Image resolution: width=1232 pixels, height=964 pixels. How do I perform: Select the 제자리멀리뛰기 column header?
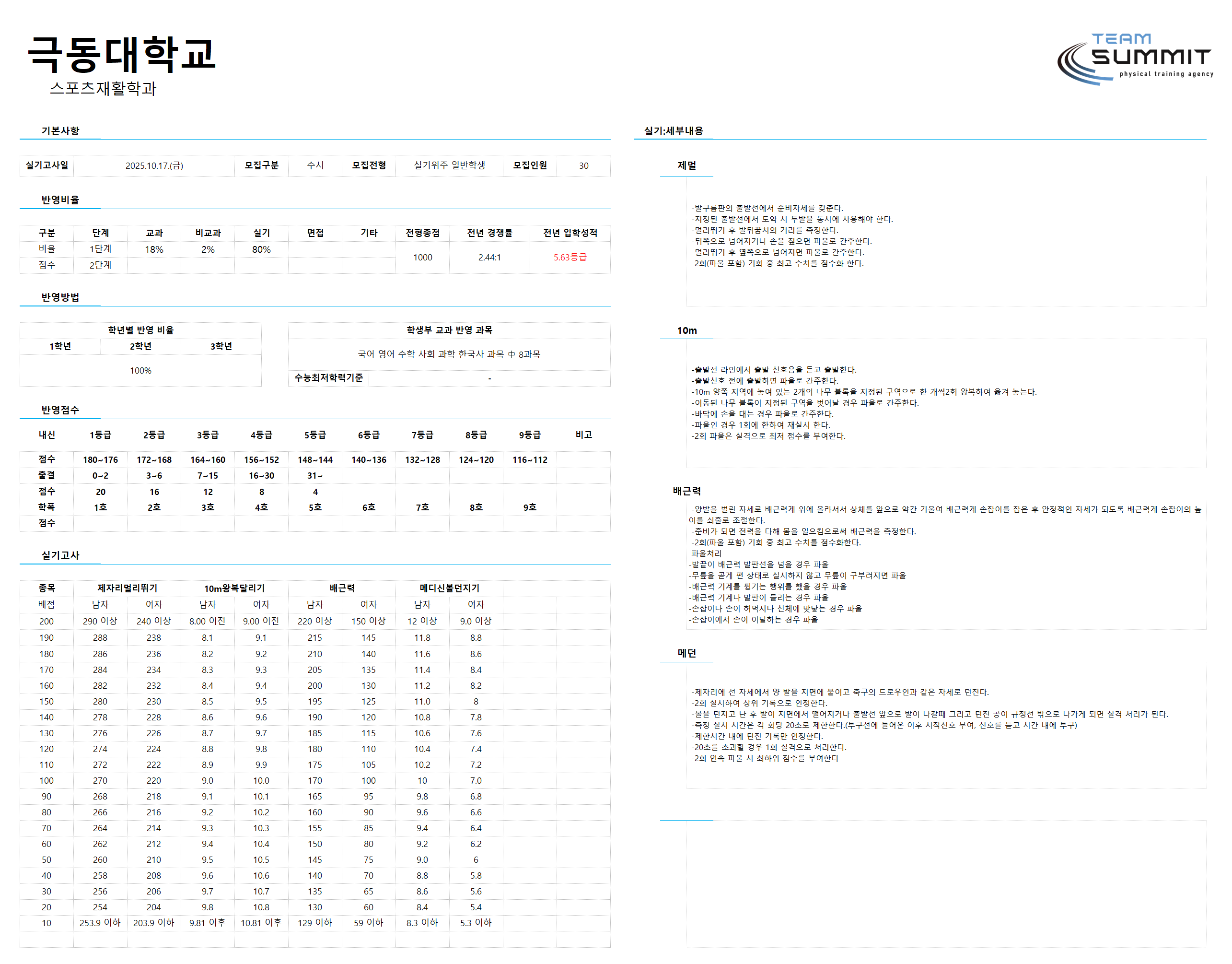(128, 588)
